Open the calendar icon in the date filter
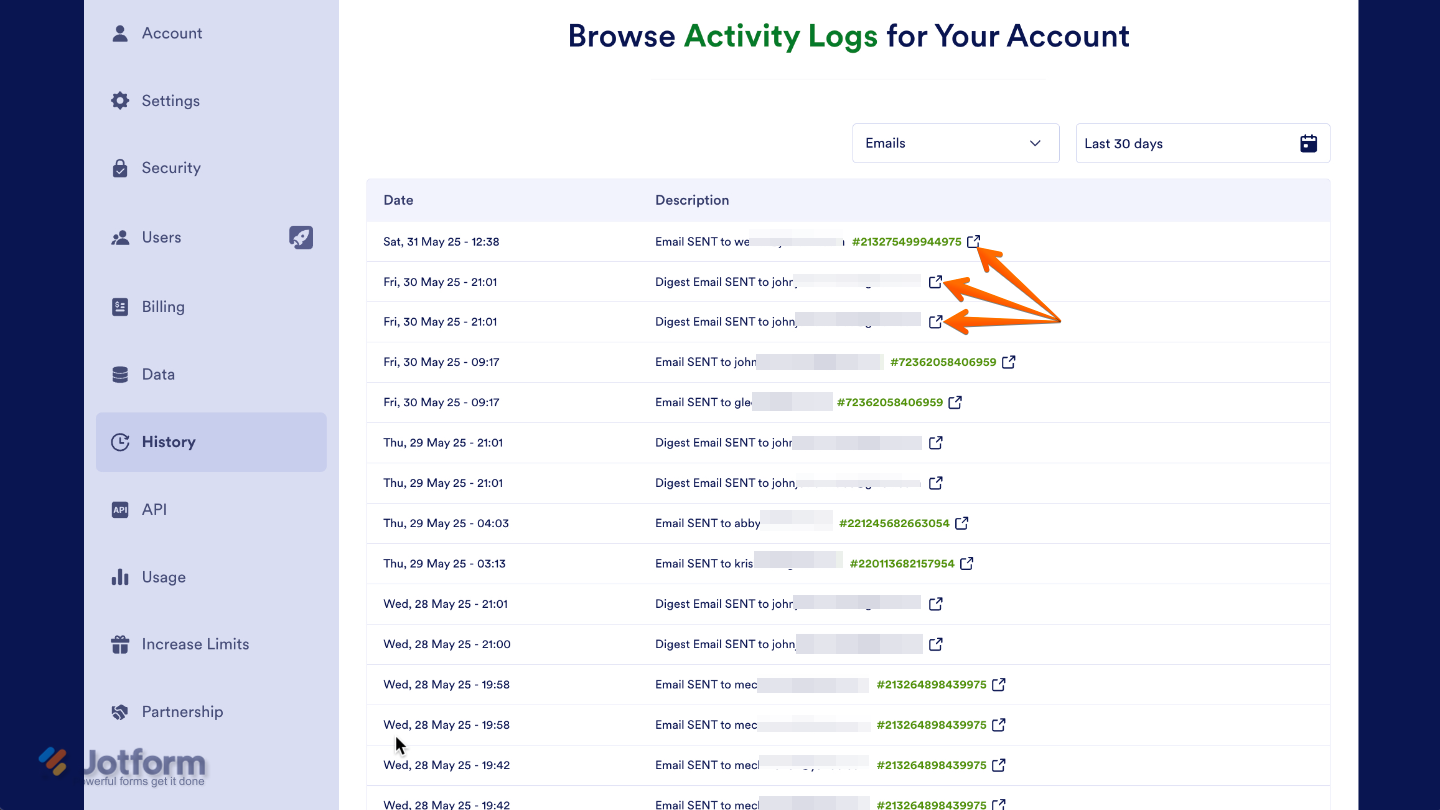The width and height of the screenshot is (1440, 810). tap(1308, 143)
